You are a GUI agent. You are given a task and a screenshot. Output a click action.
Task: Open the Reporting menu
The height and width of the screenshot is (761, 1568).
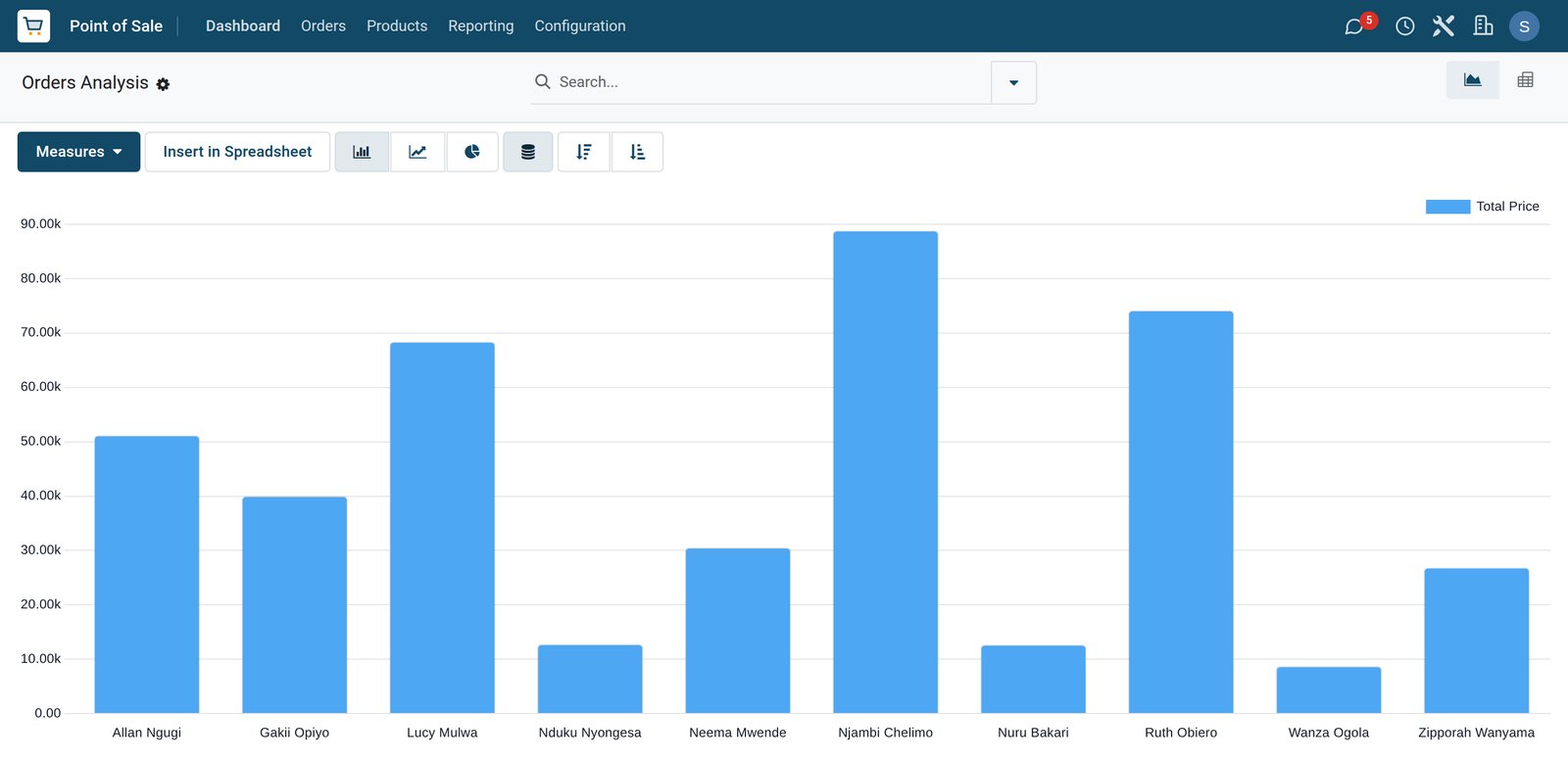[480, 25]
